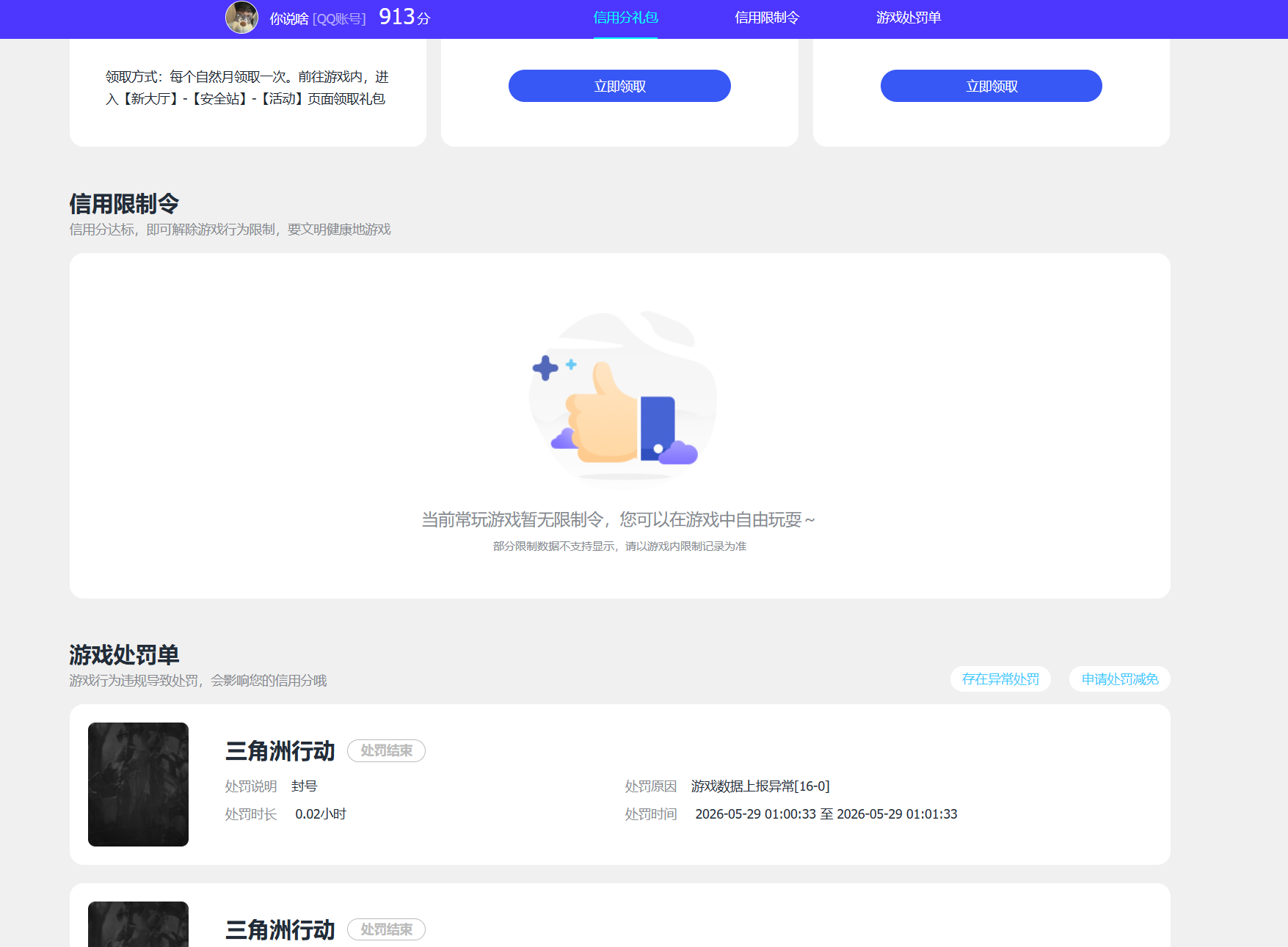Viewport: 1288px width, 947px height.
Task: Click the 游戏行为违规导致处罚 subtitle
Action: pyautogui.click(x=198, y=681)
